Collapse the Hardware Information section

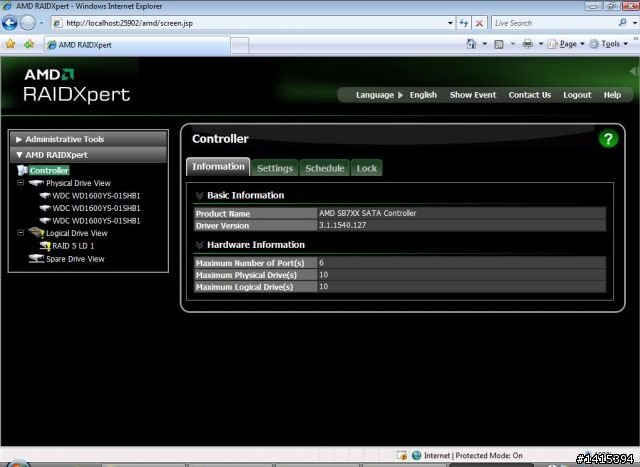[199, 245]
